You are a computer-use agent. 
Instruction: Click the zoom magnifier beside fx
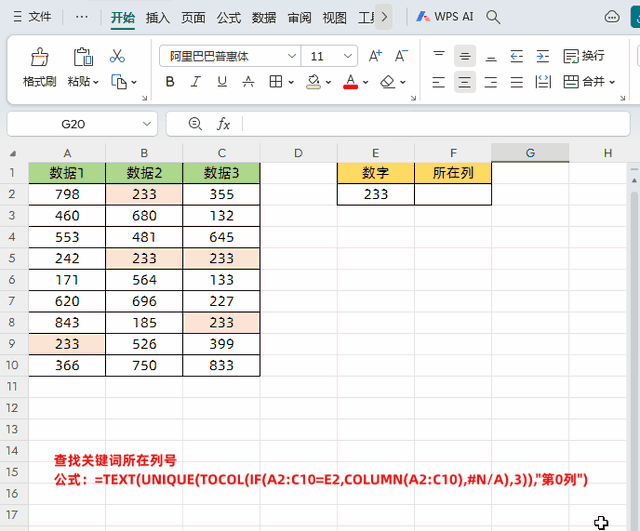click(x=195, y=124)
